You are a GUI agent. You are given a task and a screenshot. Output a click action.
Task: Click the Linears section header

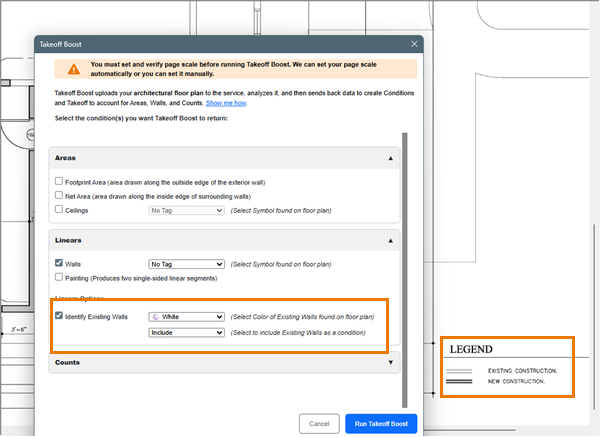tap(224, 241)
